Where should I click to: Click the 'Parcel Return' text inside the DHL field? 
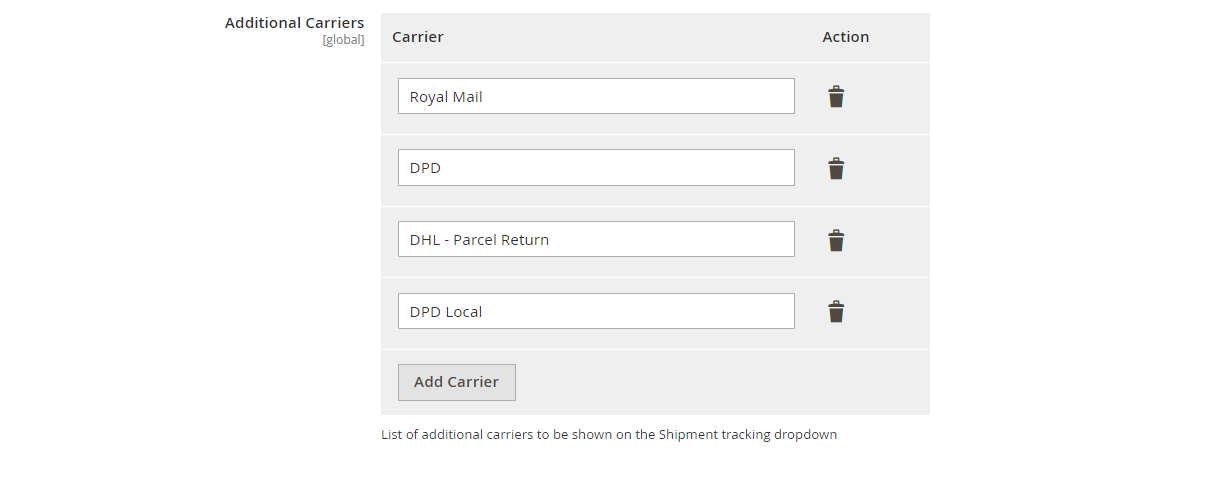(501, 240)
